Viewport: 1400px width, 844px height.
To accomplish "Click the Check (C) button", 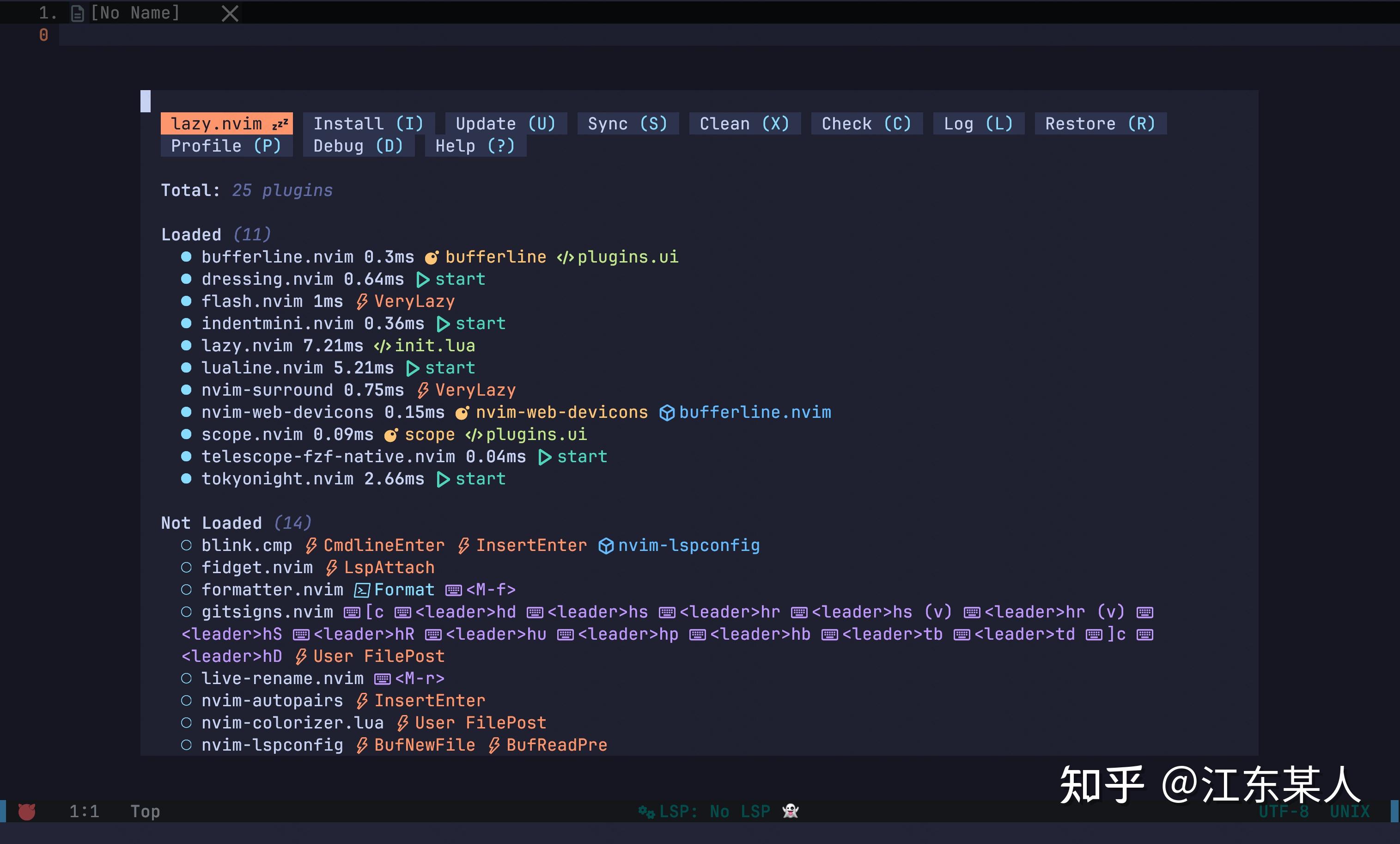I will coord(865,123).
